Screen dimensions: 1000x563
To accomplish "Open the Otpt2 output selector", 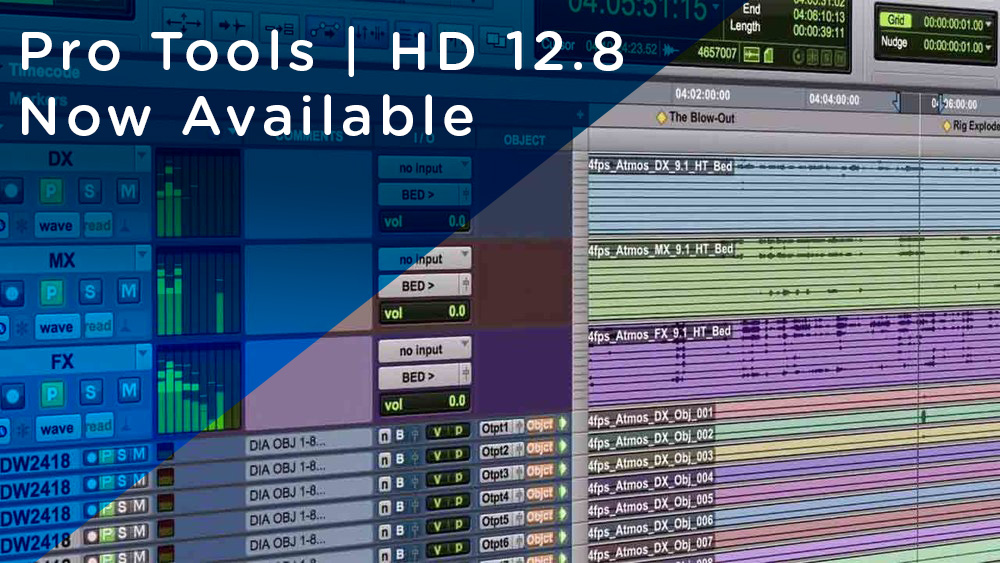I will click(x=501, y=451).
